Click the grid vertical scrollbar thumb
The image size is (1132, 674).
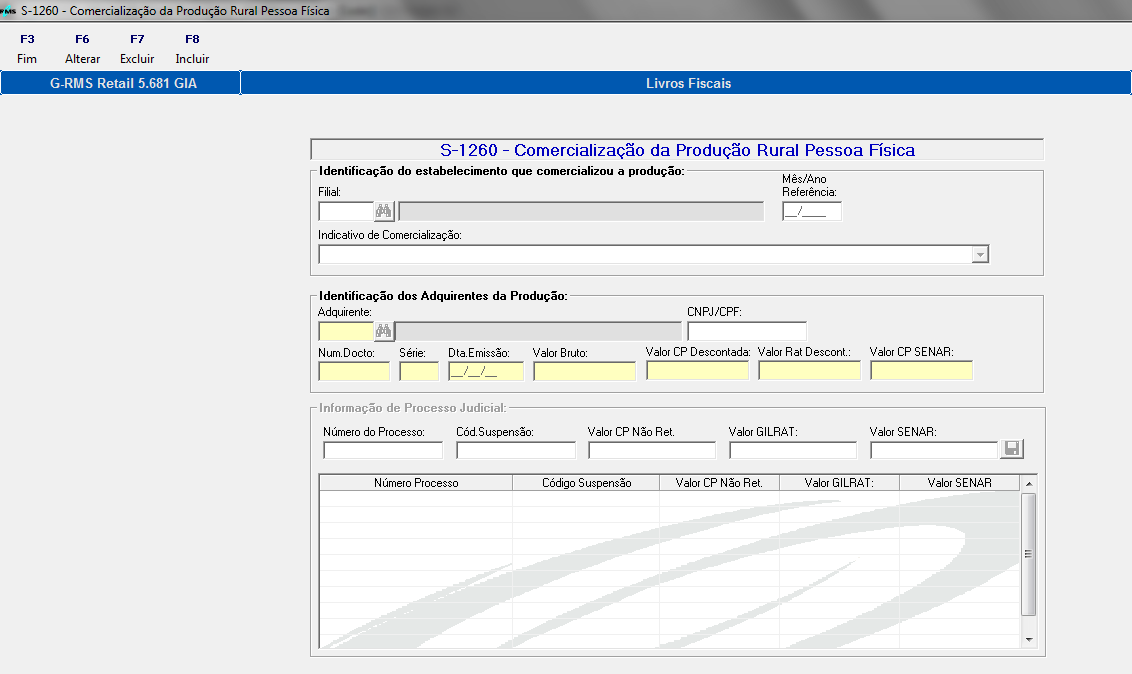(x=1029, y=554)
